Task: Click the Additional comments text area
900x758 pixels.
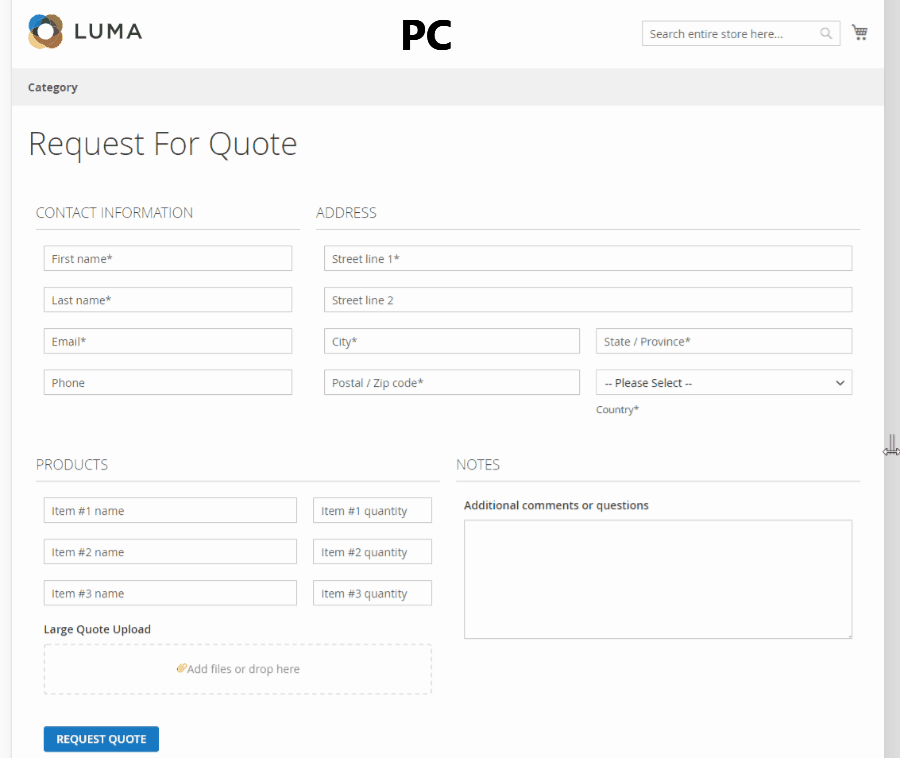Action: pyautogui.click(x=657, y=579)
